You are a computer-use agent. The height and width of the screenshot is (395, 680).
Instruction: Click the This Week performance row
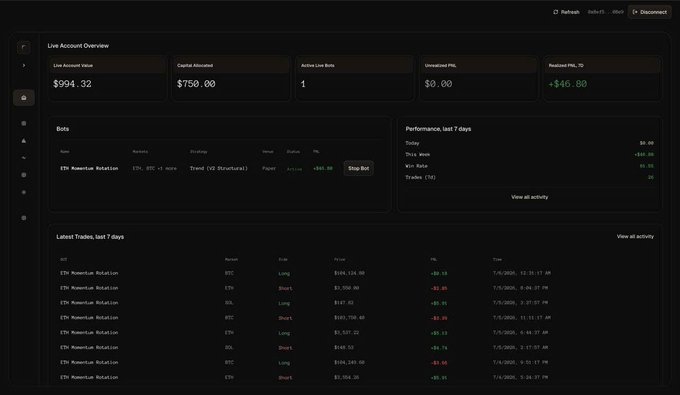(529, 154)
